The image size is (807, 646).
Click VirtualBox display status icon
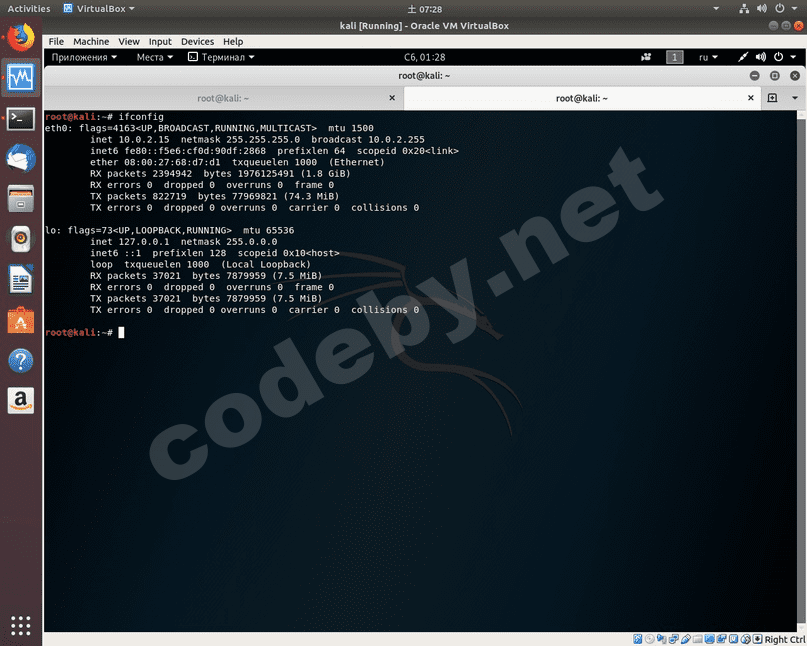710,639
